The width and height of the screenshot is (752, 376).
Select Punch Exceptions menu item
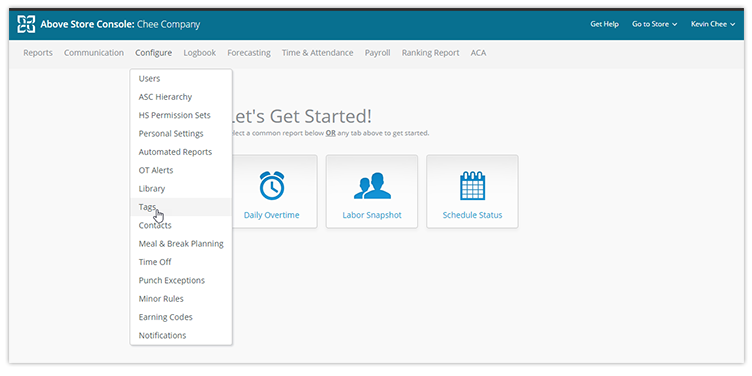[181, 280]
